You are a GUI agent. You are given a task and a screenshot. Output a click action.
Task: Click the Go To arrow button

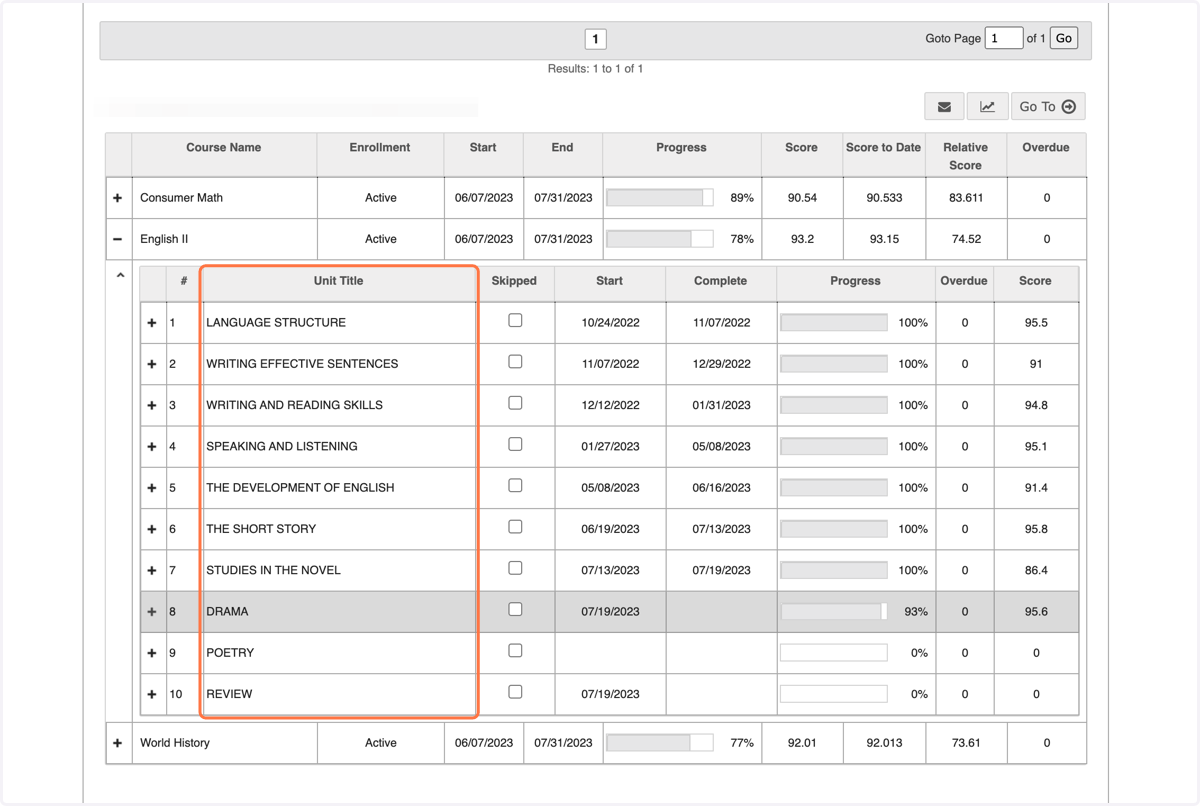click(1047, 106)
